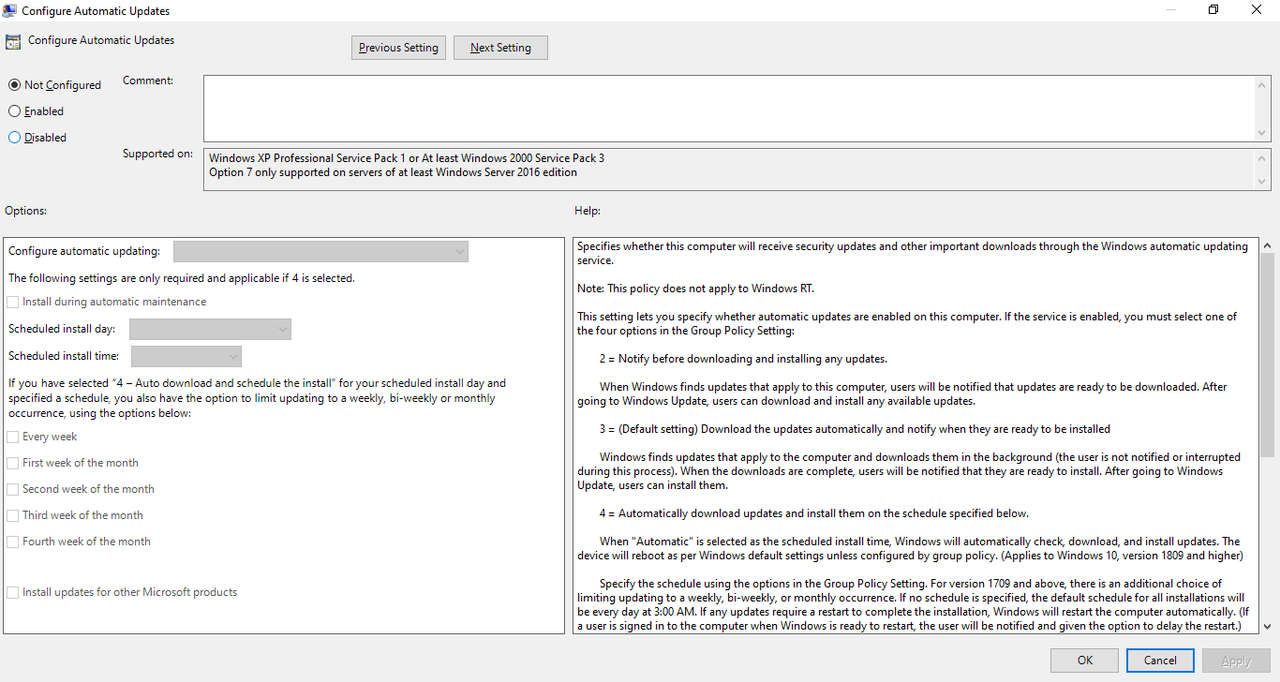
Task: Open the Scheduled install day dropdown
Action: [210, 329]
